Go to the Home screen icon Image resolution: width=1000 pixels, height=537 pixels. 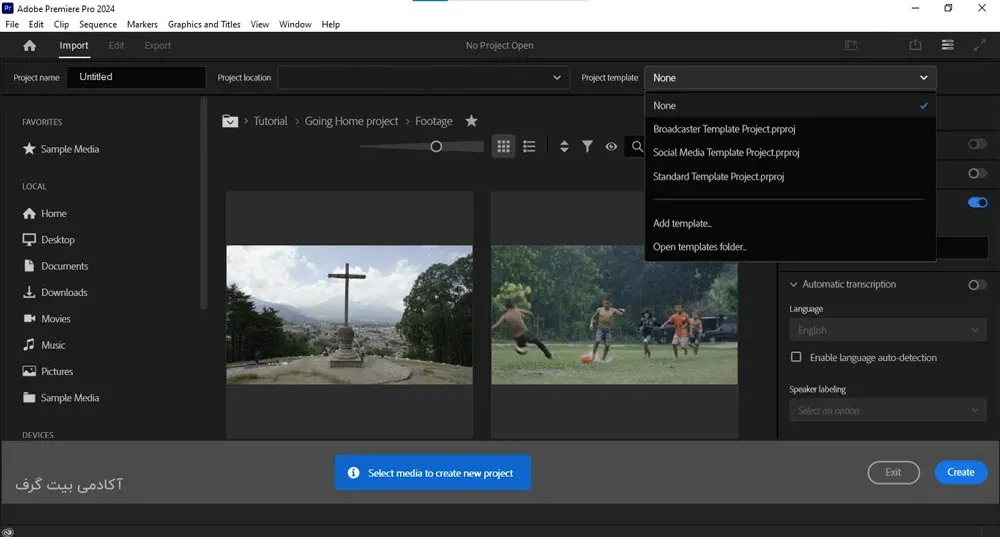click(x=29, y=45)
